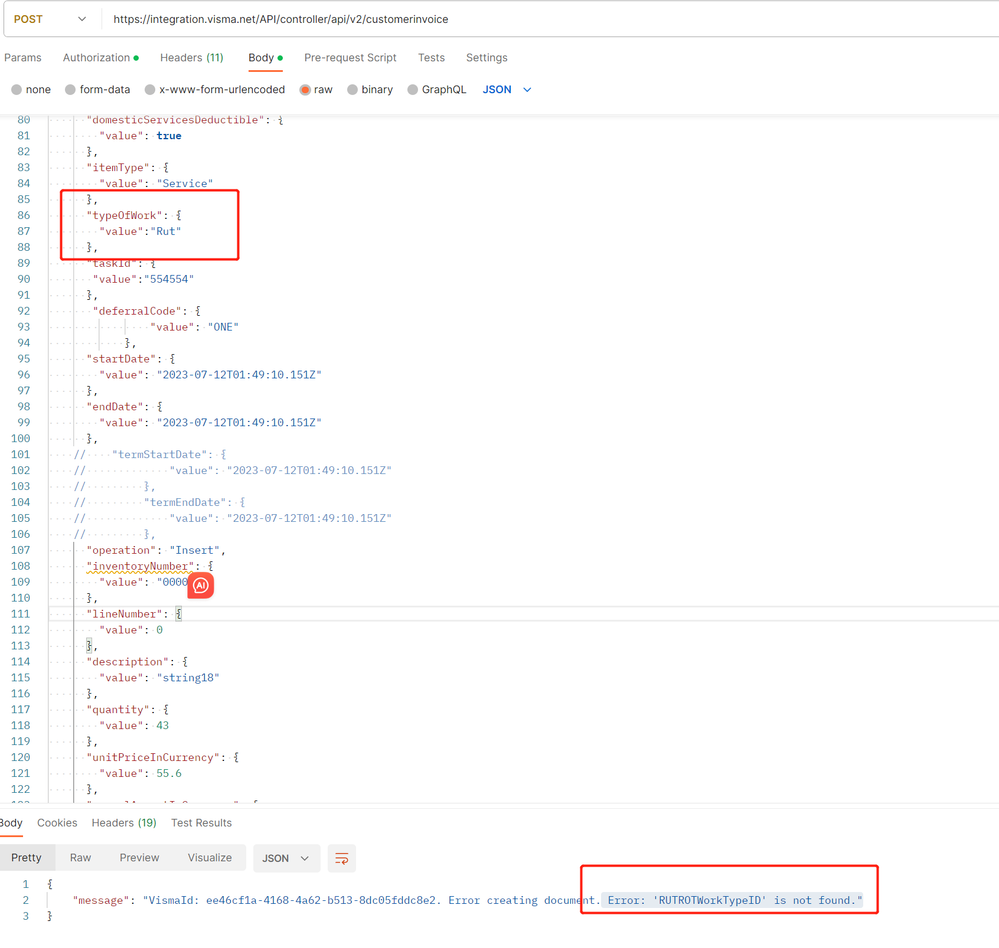Switch response view to Preview
The image size is (999, 948).
click(140, 858)
